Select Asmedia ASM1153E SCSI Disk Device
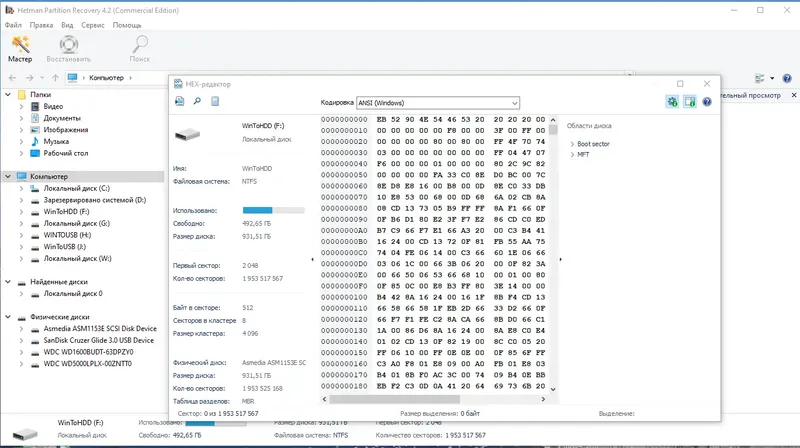800x448 pixels. click(99, 329)
